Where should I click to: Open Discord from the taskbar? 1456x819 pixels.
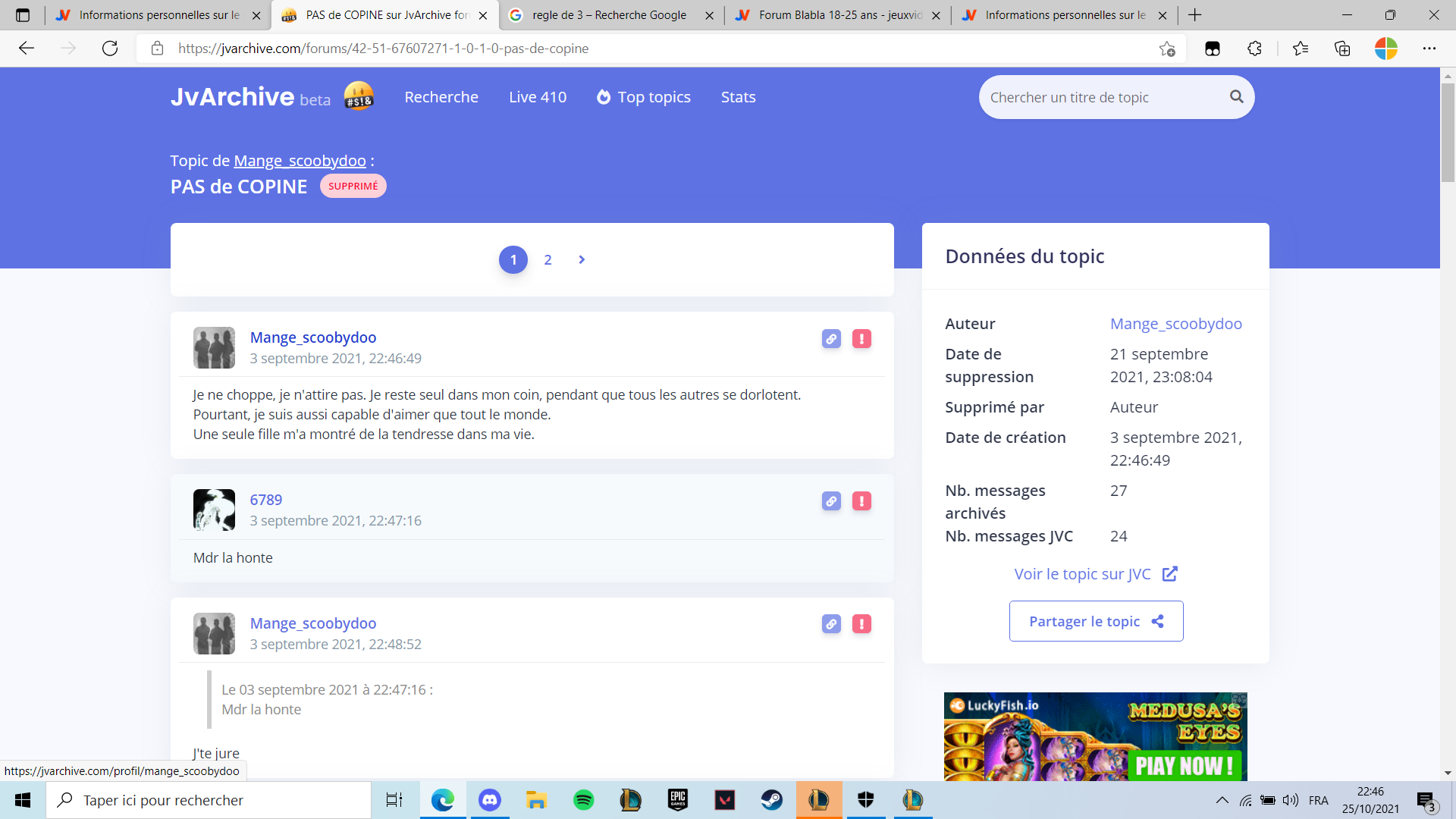[490, 800]
